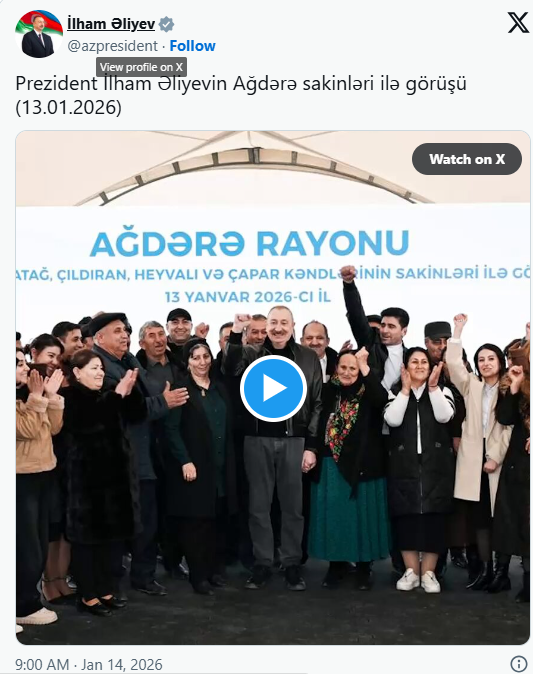Click the Watch on X button

tap(467, 159)
